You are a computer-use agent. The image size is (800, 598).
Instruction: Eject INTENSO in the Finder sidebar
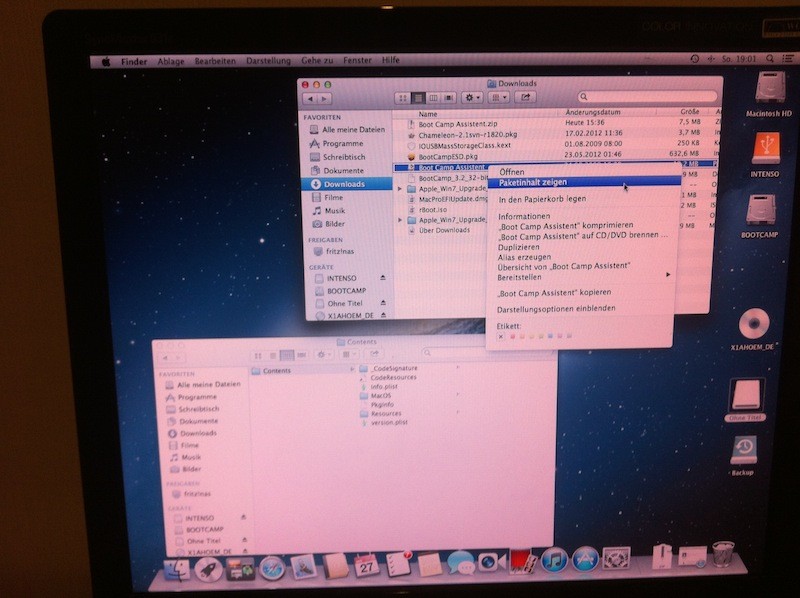tap(382, 278)
